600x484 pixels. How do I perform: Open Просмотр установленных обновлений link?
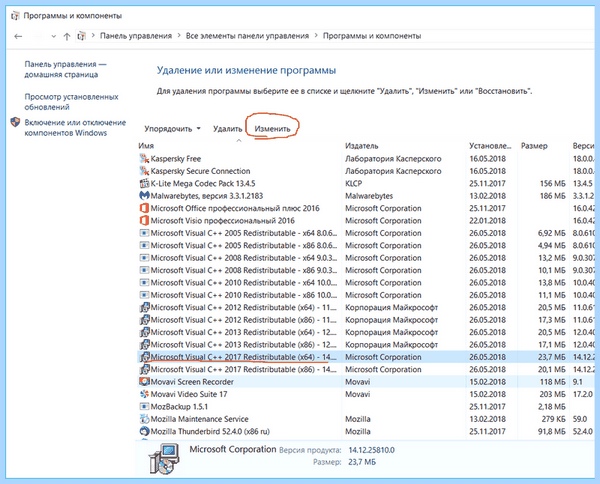72,102
